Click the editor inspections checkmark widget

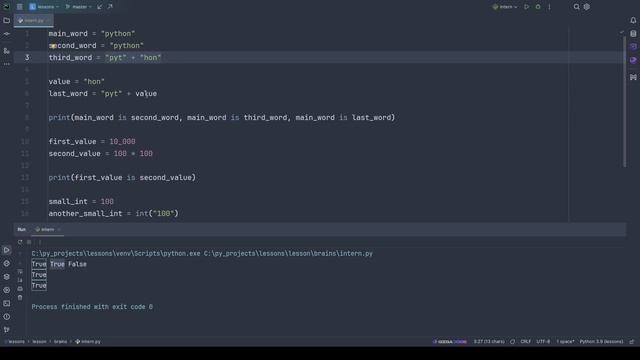(621, 32)
